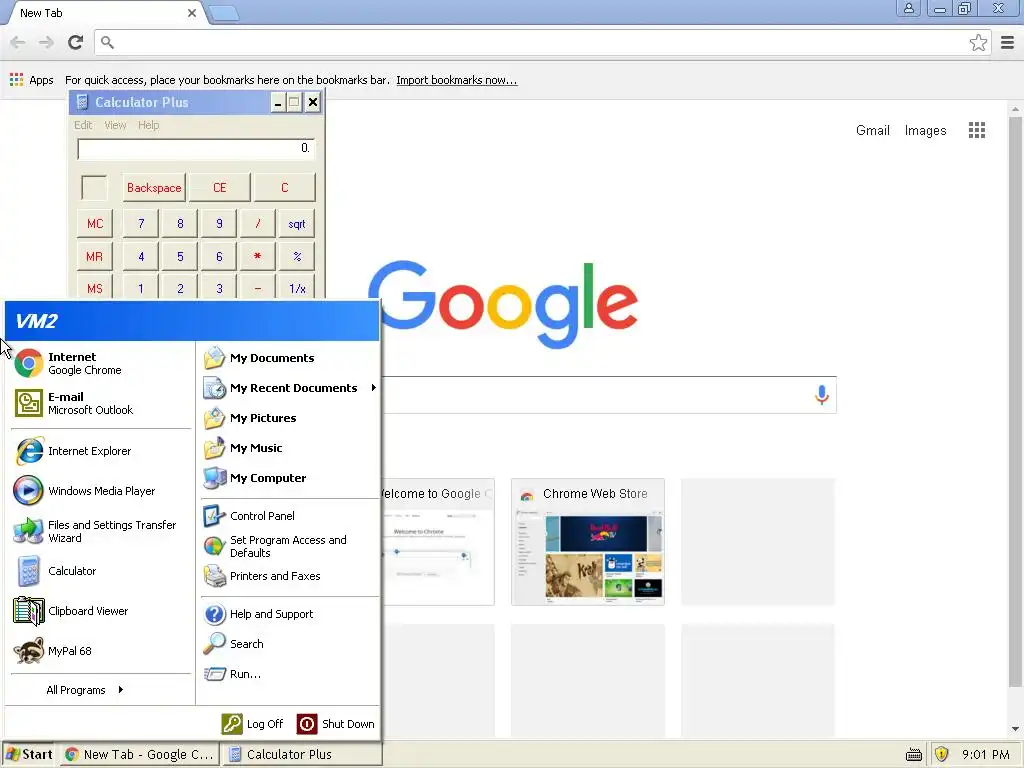Screen dimensions: 1024x768
Task: Click on-screen keyboard tray icon
Action: pyautogui.click(x=914, y=755)
